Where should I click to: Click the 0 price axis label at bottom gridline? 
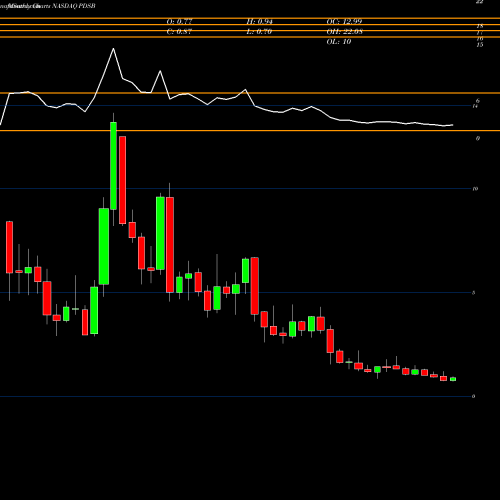(474, 396)
